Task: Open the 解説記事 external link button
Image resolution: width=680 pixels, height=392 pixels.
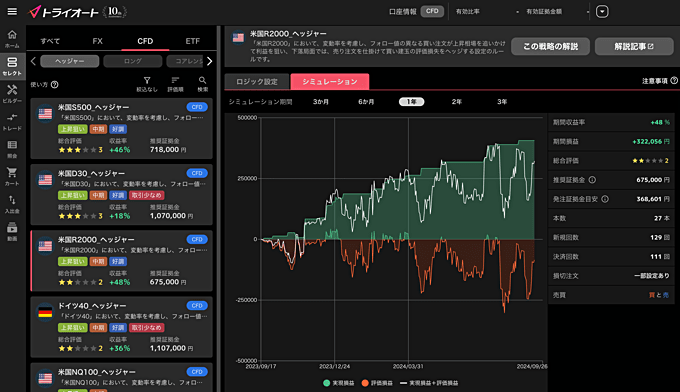Action: pyautogui.click(x=634, y=46)
